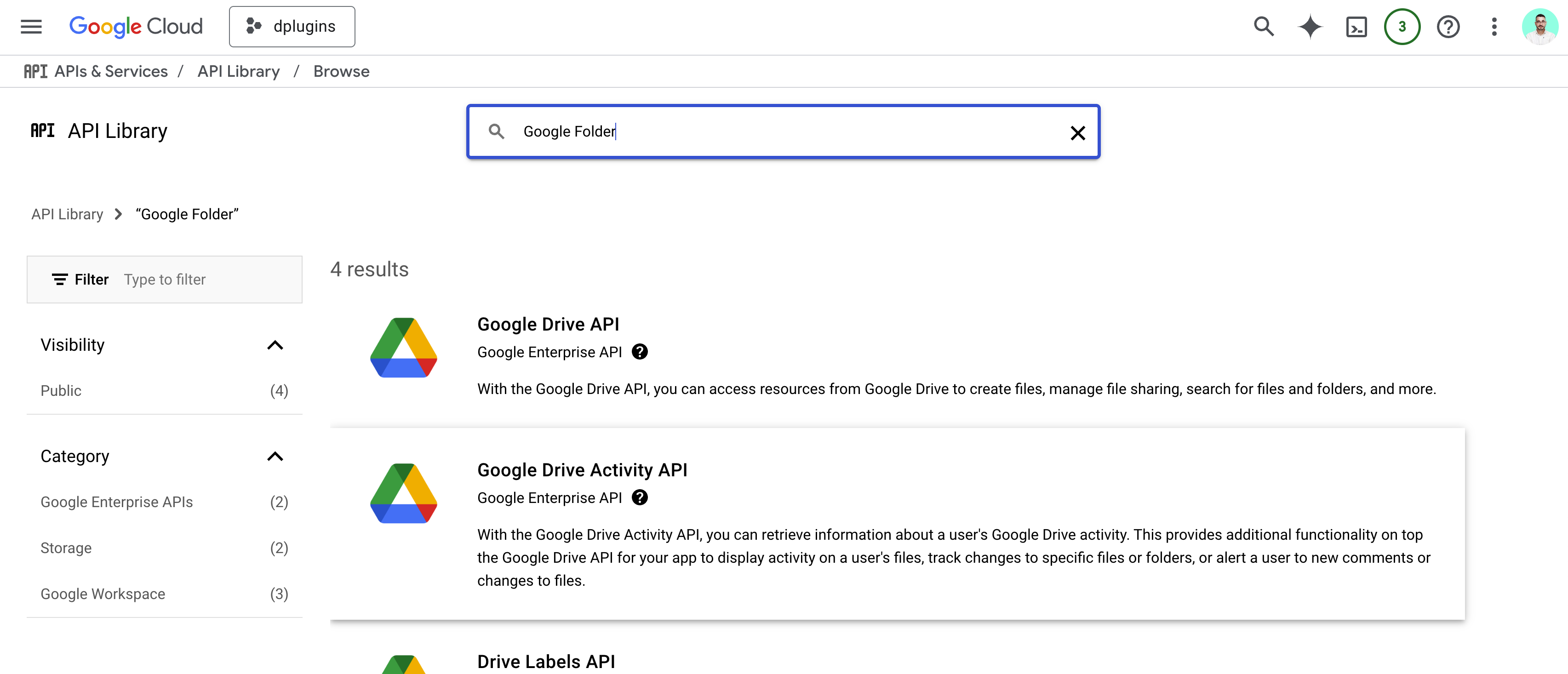Click the API Library page heading
The image size is (1568, 674).
click(x=117, y=131)
